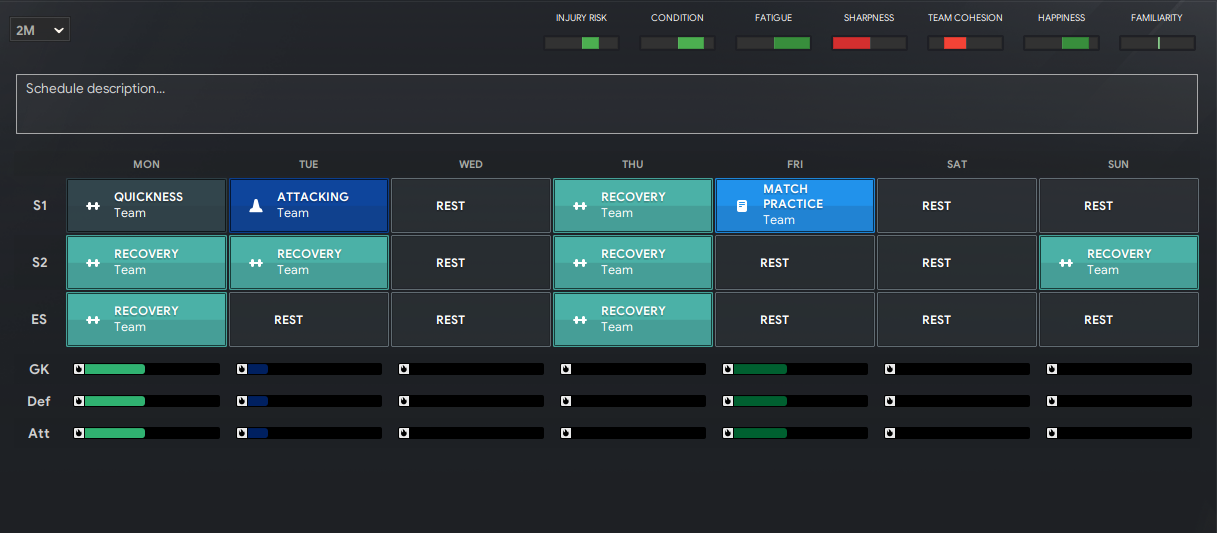The height and width of the screenshot is (533, 1217).
Task: Click the glove icon on Sunday's Att bar
Action: click(x=1051, y=433)
